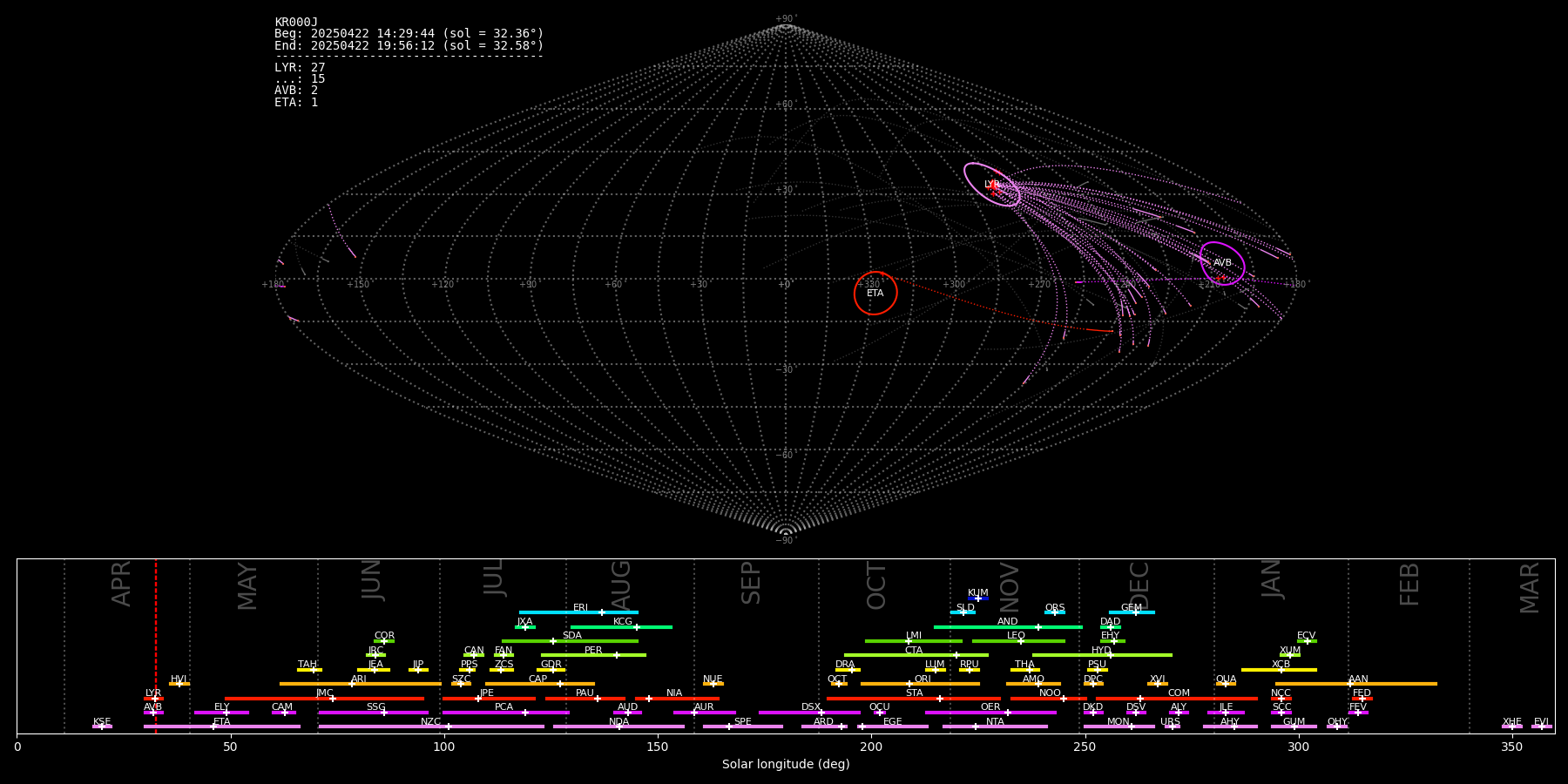The width and height of the screenshot is (1568, 784).
Task: Click the DEC month label in timeline
Action: (1139, 585)
